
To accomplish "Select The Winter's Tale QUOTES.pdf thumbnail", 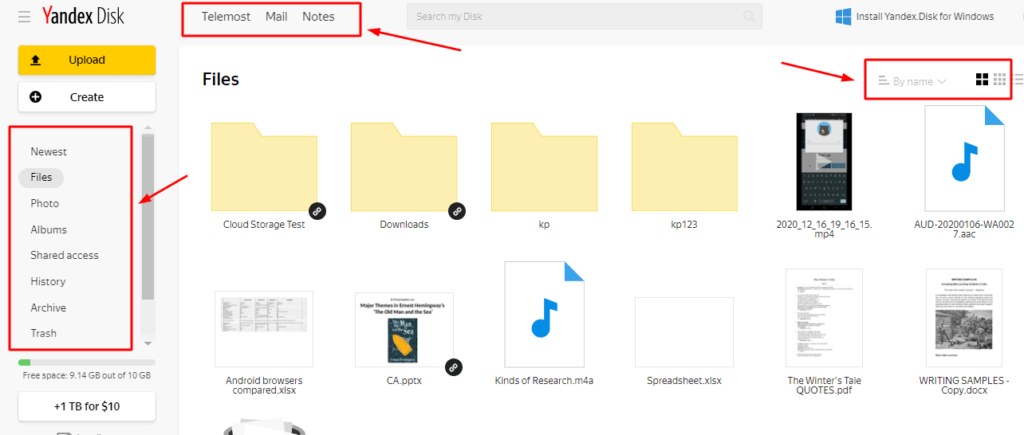I will 824,318.
